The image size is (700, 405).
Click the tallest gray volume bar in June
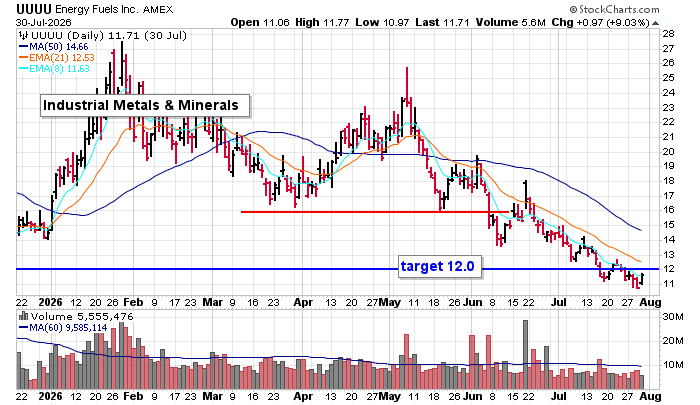pos(525,355)
